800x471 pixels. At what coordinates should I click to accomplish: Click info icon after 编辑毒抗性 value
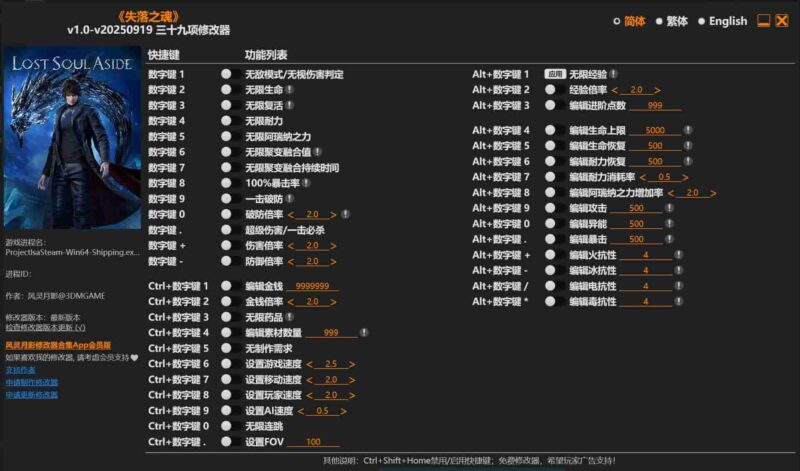679,301
